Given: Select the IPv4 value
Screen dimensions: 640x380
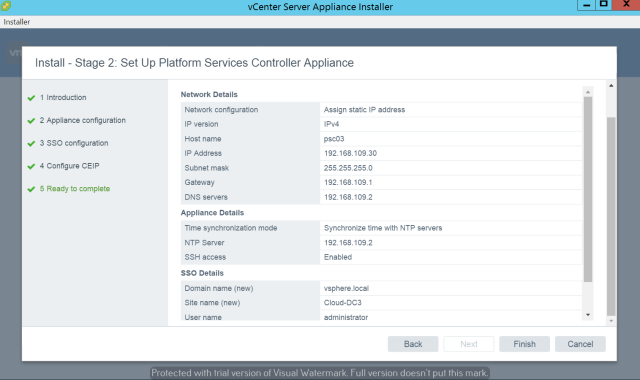Looking at the screenshot, I should coord(331,124).
